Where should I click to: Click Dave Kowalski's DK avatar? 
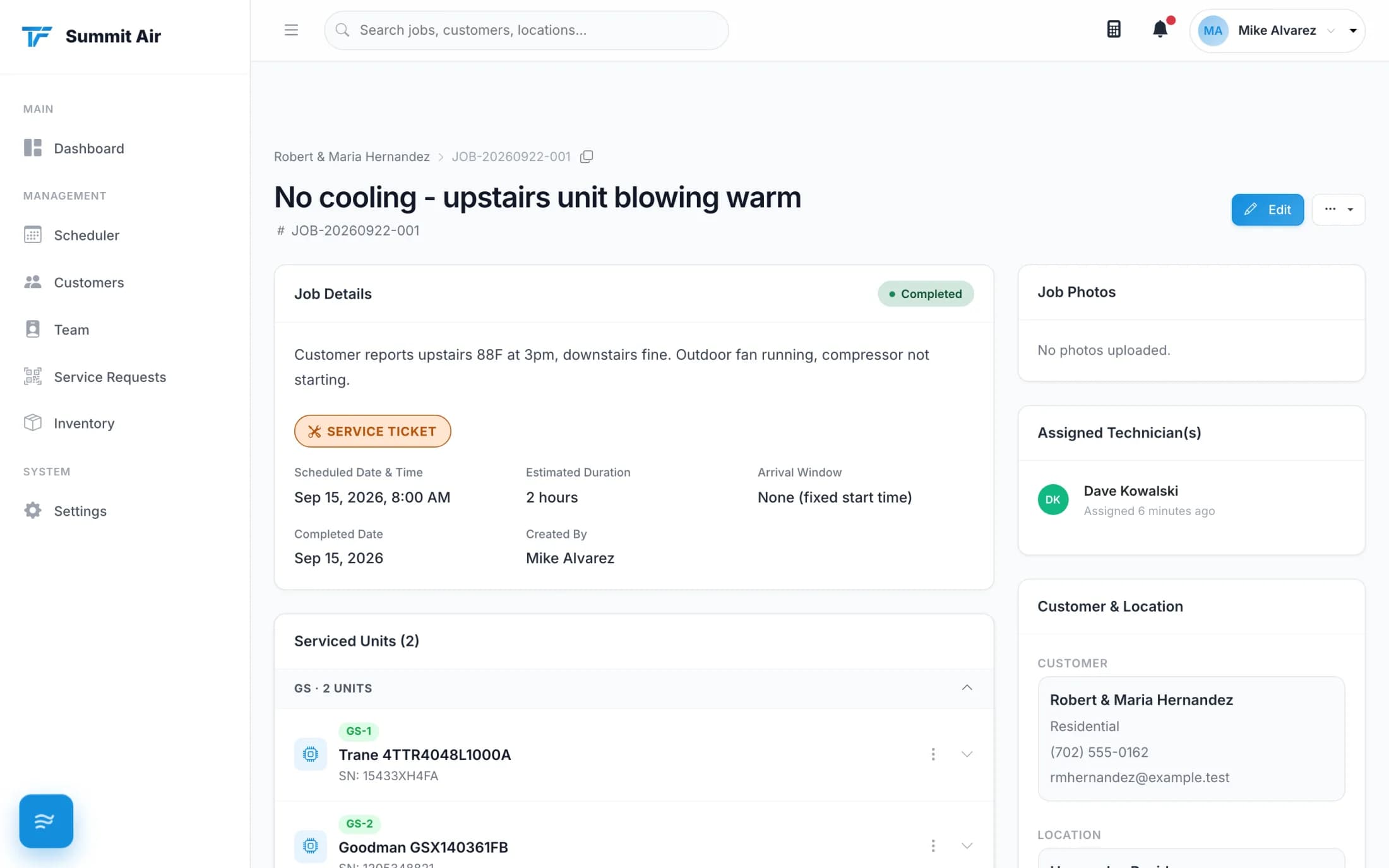pyautogui.click(x=1053, y=499)
